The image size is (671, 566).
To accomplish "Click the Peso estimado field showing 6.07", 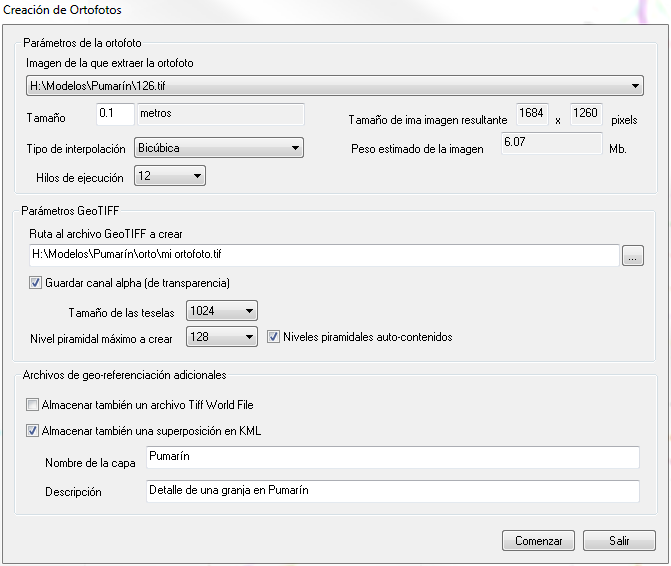I will [552, 145].
